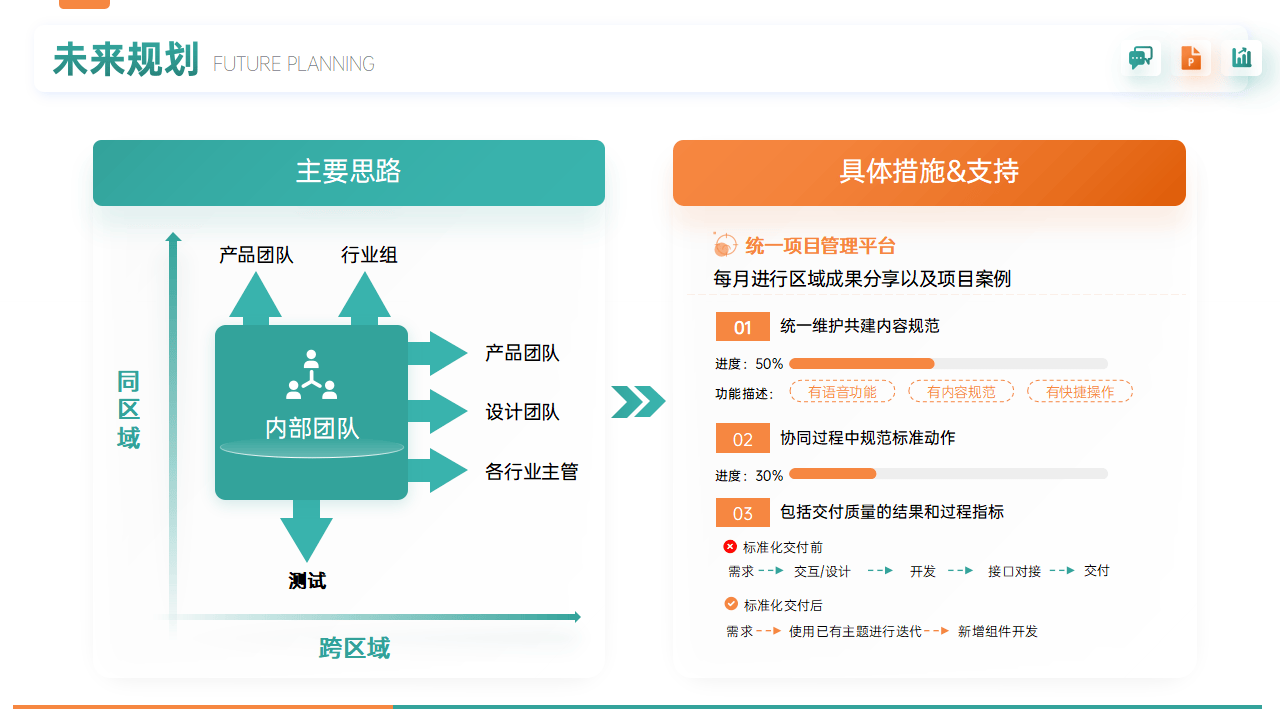The width and height of the screenshot is (1280, 720).
Task: Click the team icon above 内部团队
Action: tap(311, 374)
